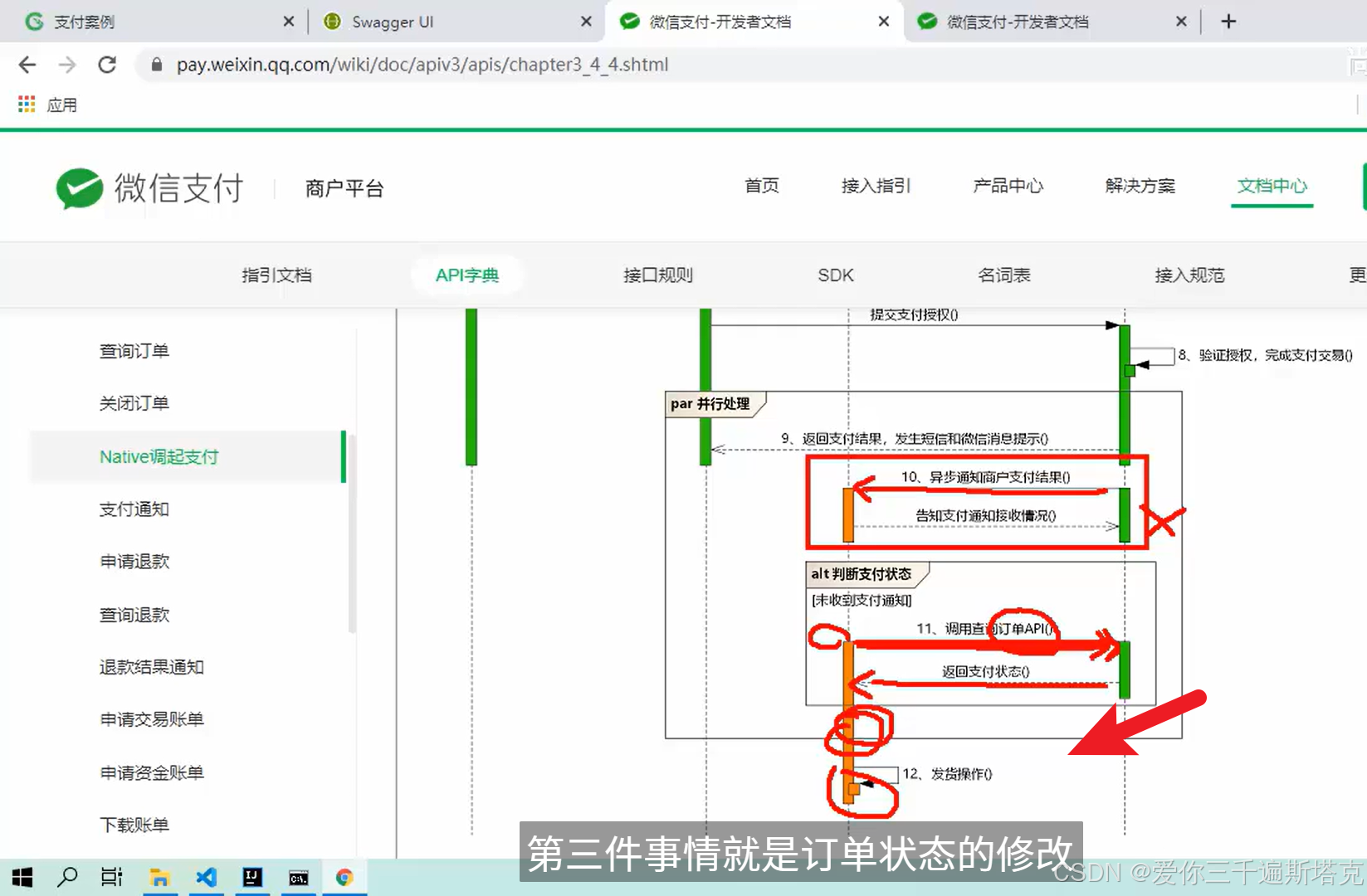Open 支付通知 in the sidebar
The image size is (1367, 896).
click(x=134, y=509)
